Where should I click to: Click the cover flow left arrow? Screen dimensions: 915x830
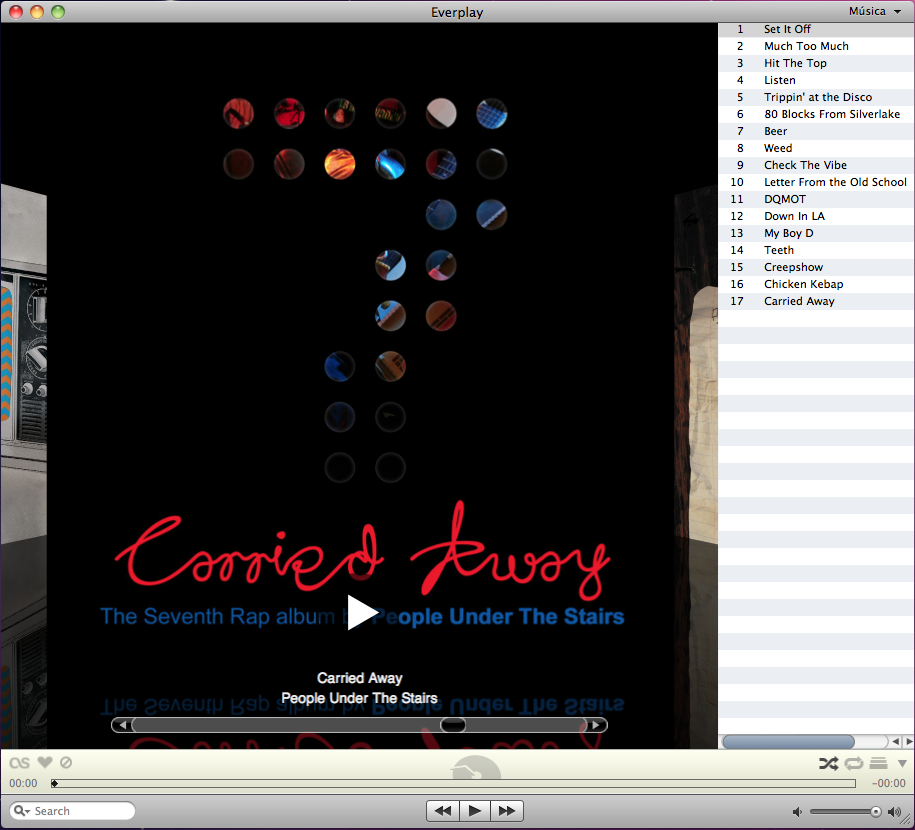[x=122, y=725]
